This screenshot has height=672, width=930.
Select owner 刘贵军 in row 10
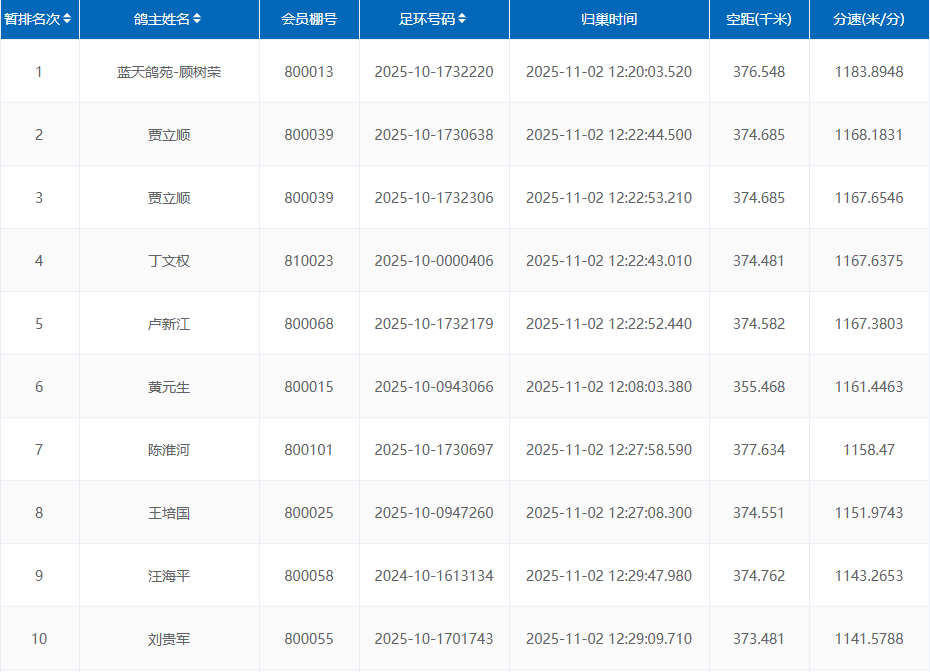click(169, 639)
